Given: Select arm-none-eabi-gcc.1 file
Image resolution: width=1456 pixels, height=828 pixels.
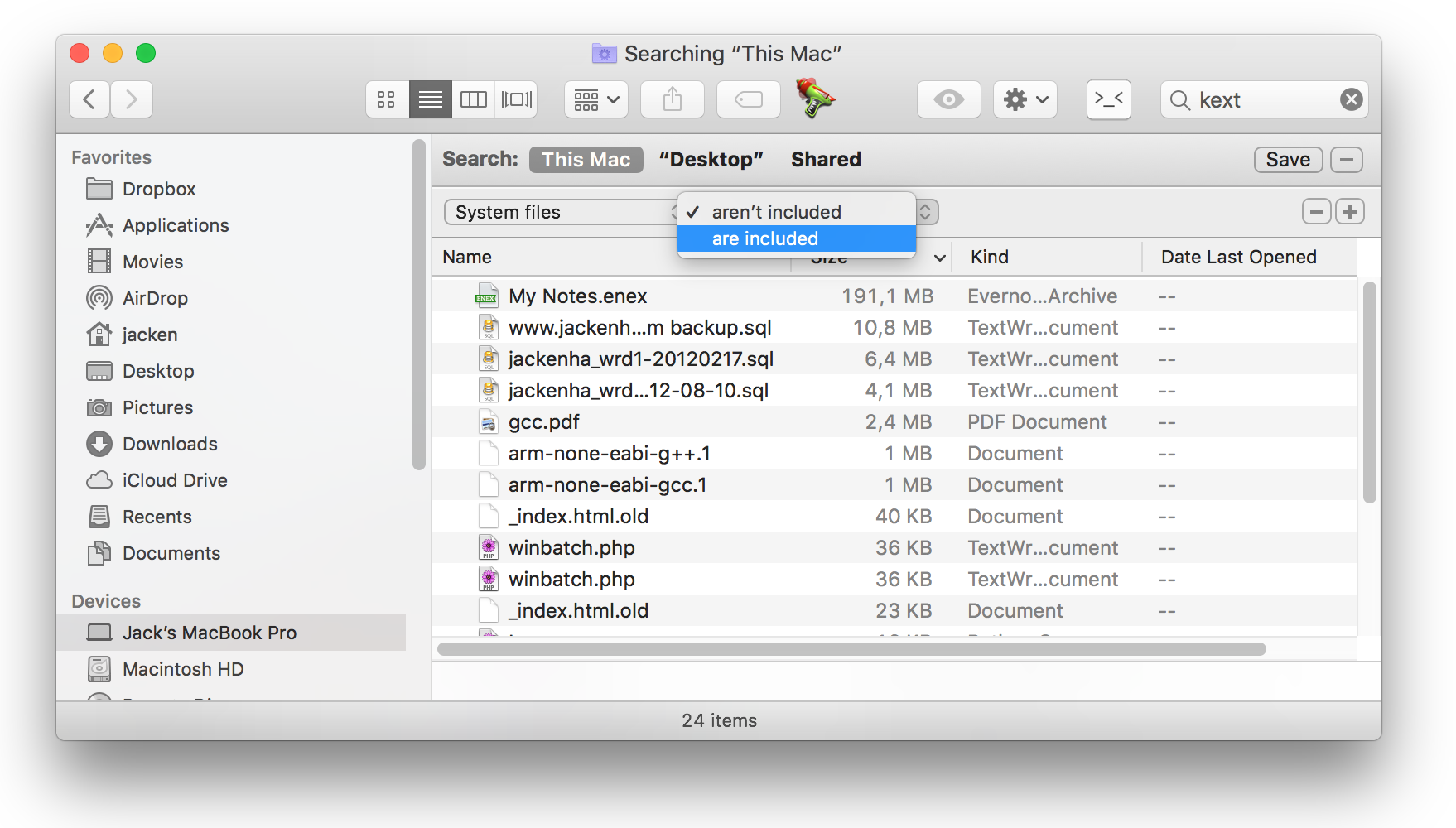Looking at the screenshot, I should 894,484.
